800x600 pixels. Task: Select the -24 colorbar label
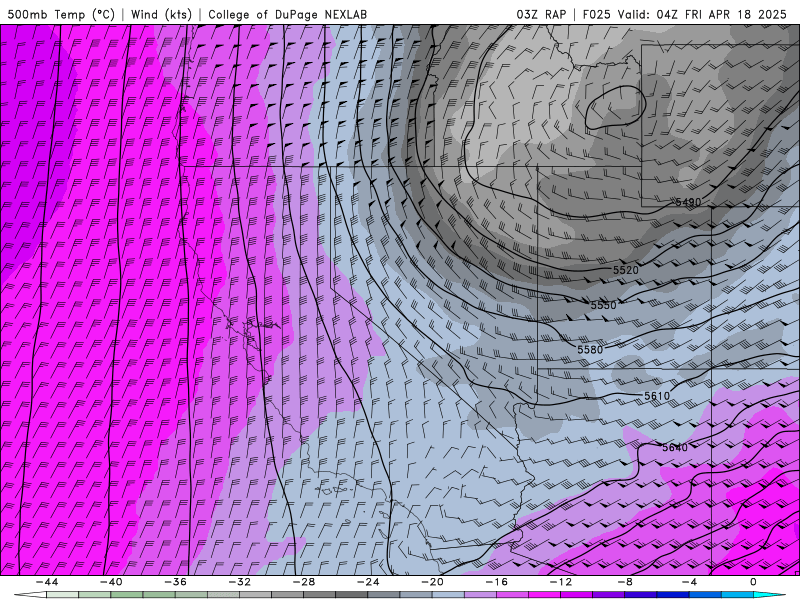(368, 582)
